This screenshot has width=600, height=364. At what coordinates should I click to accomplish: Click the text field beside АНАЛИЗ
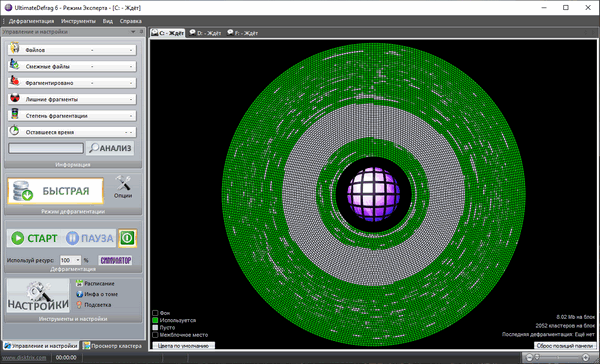pyautogui.click(x=46, y=148)
